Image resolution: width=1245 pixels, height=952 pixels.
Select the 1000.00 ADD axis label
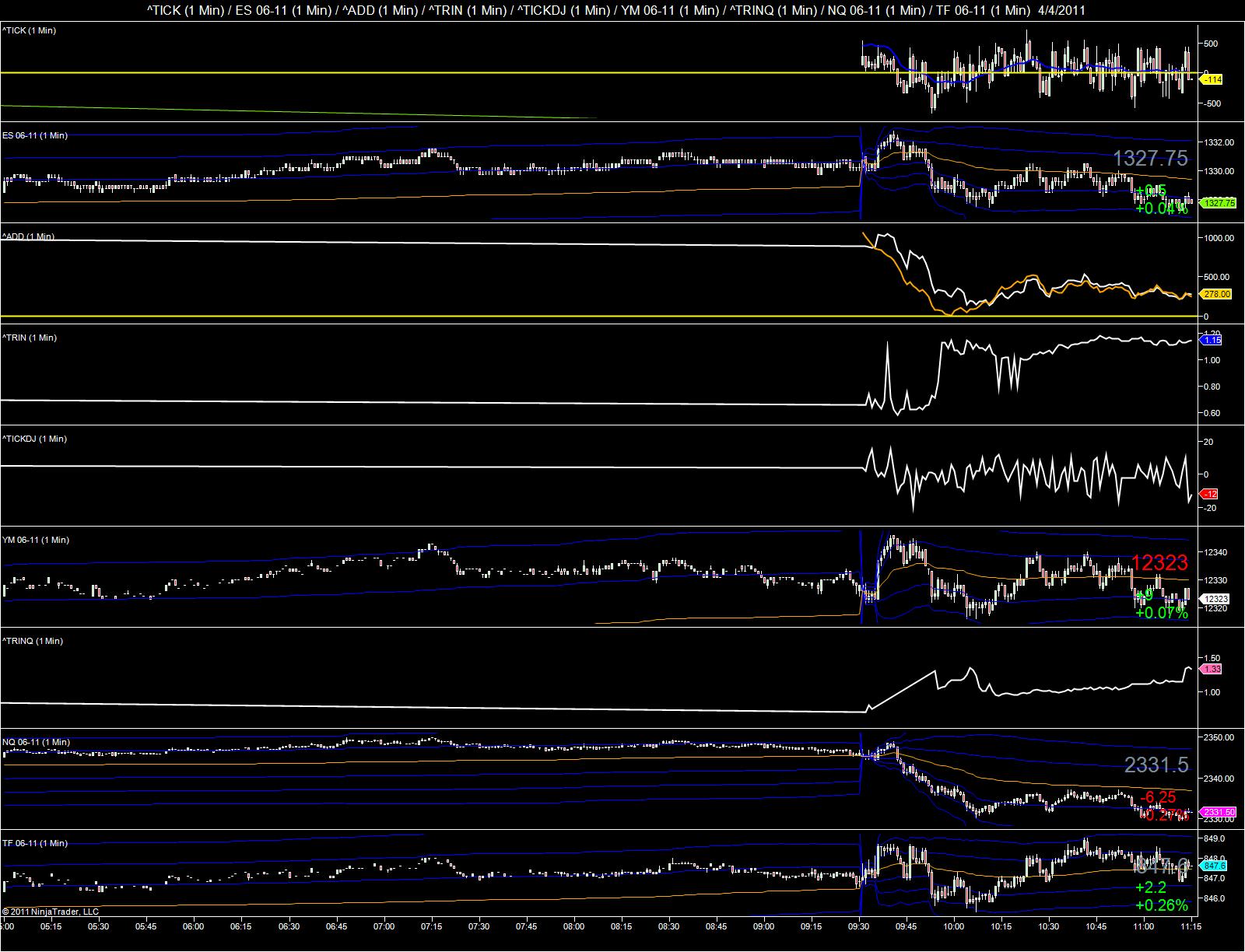tap(1219, 238)
